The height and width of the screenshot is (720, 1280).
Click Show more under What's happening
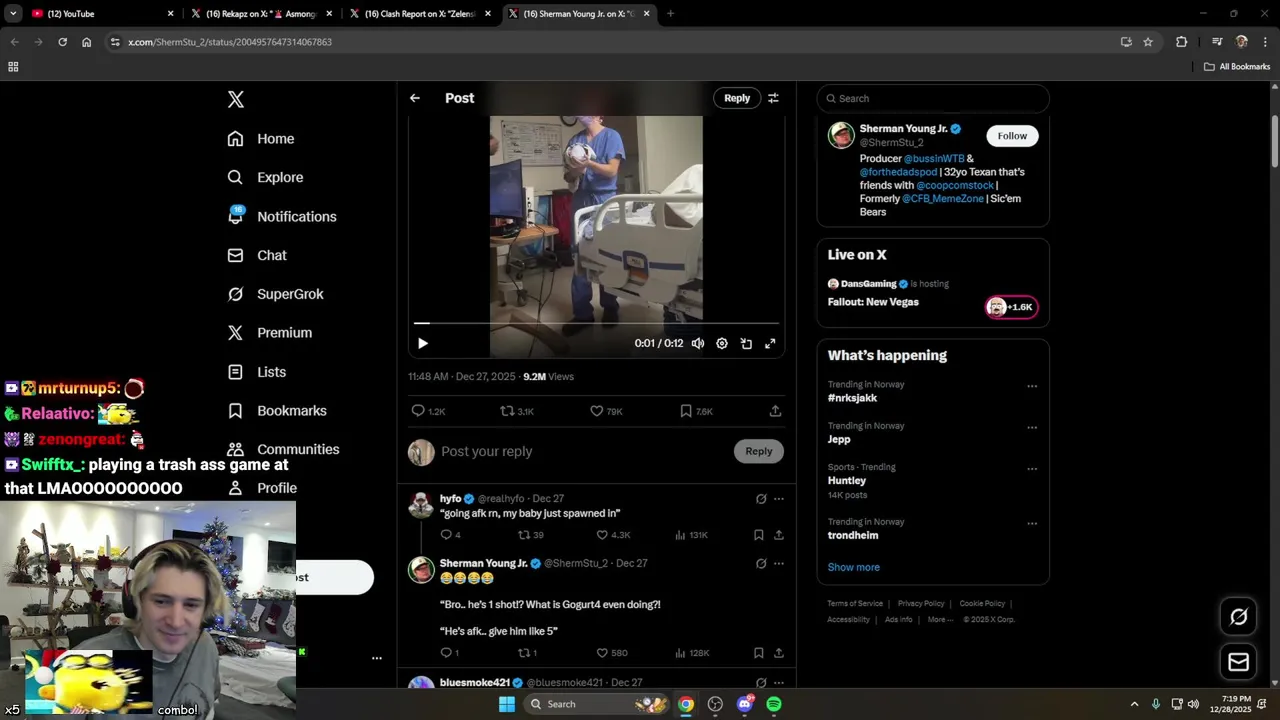pos(854,567)
